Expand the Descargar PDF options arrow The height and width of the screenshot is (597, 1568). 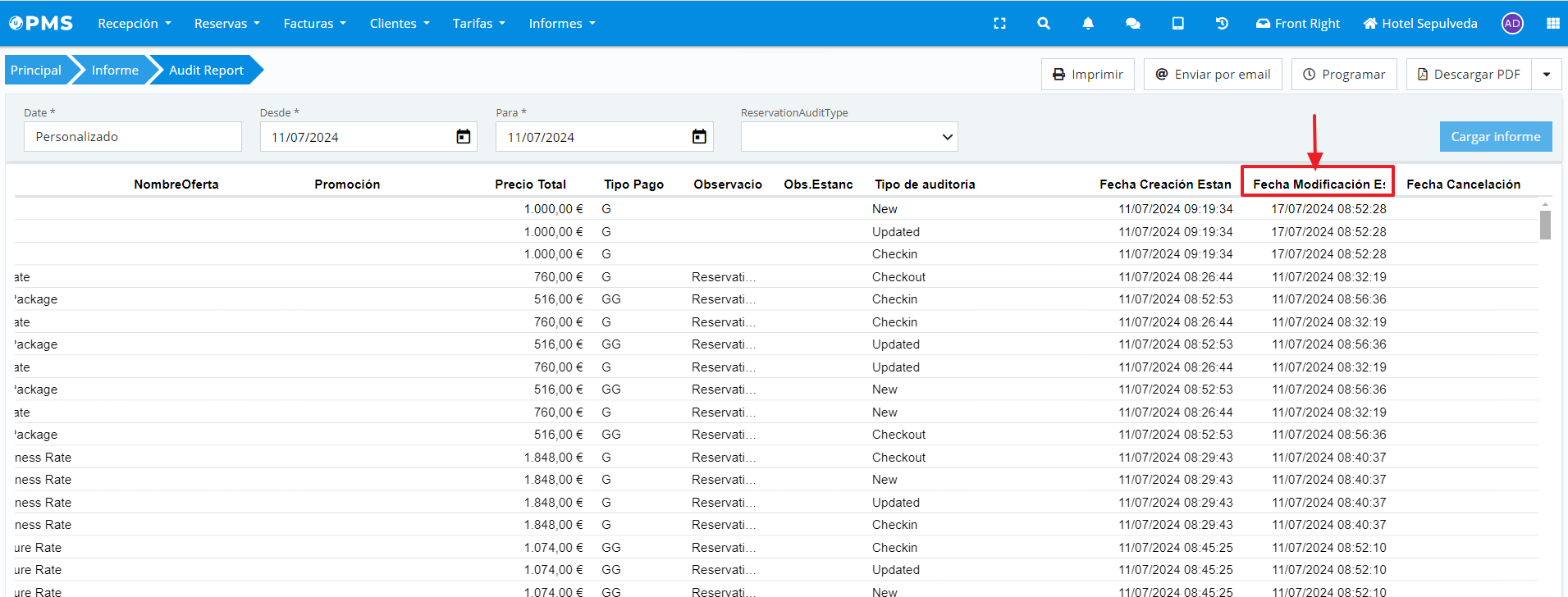point(1547,75)
